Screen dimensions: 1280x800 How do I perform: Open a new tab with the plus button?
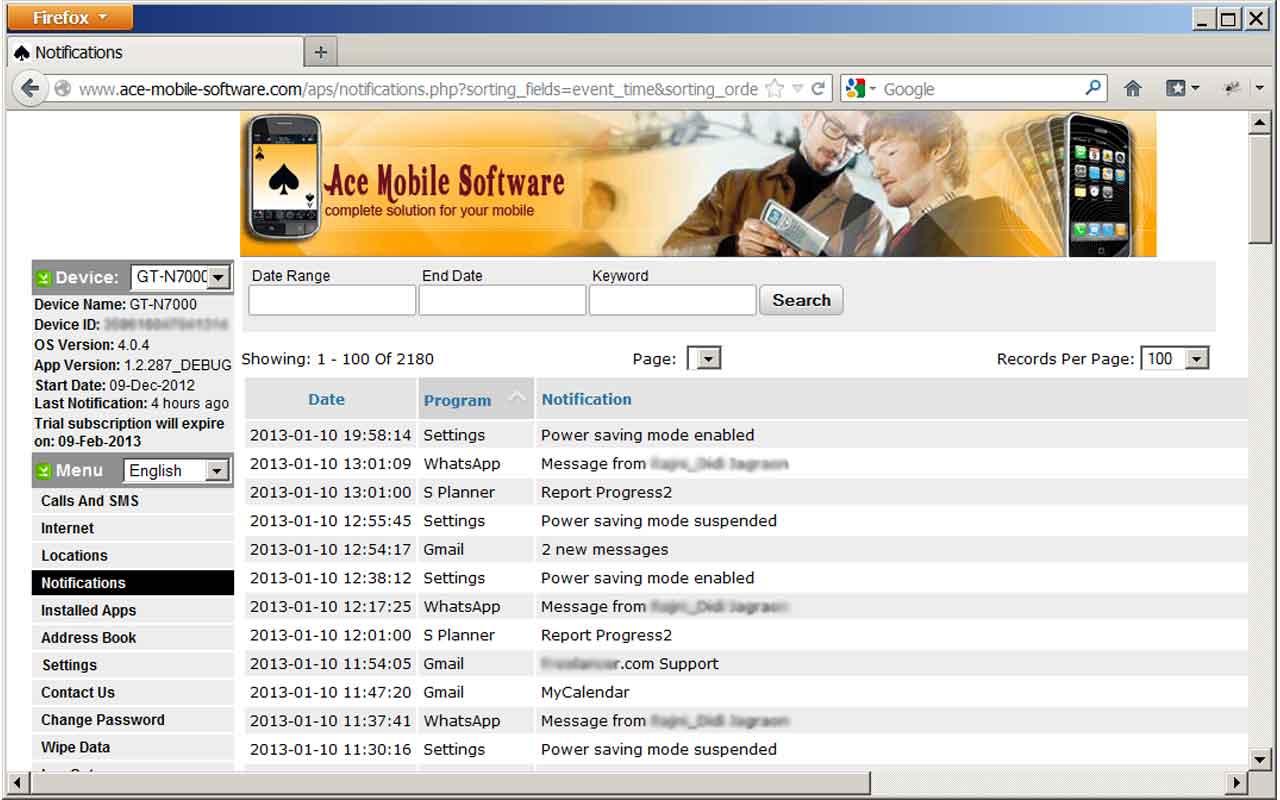(x=320, y=52)
